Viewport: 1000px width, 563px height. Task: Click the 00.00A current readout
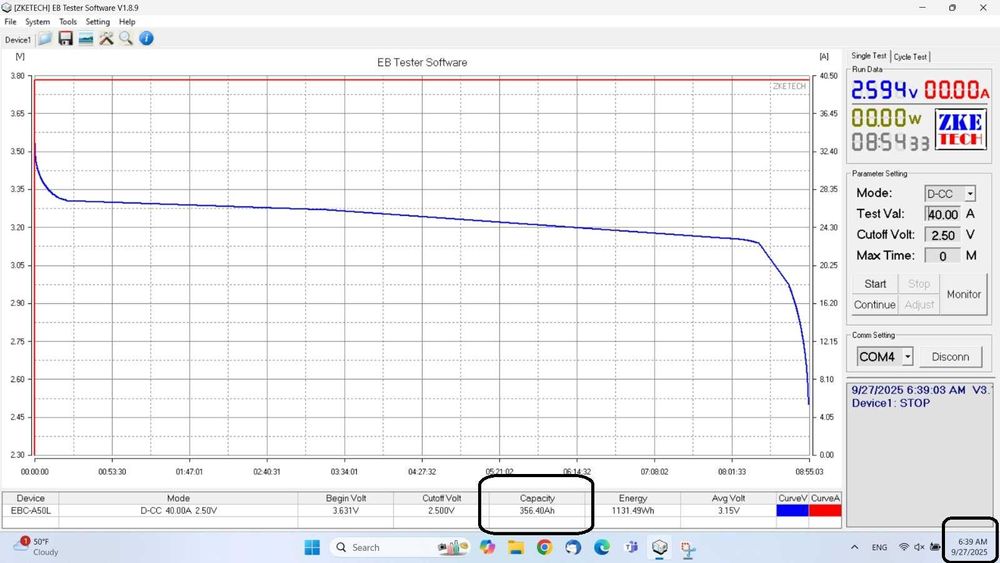click(957, 90)
